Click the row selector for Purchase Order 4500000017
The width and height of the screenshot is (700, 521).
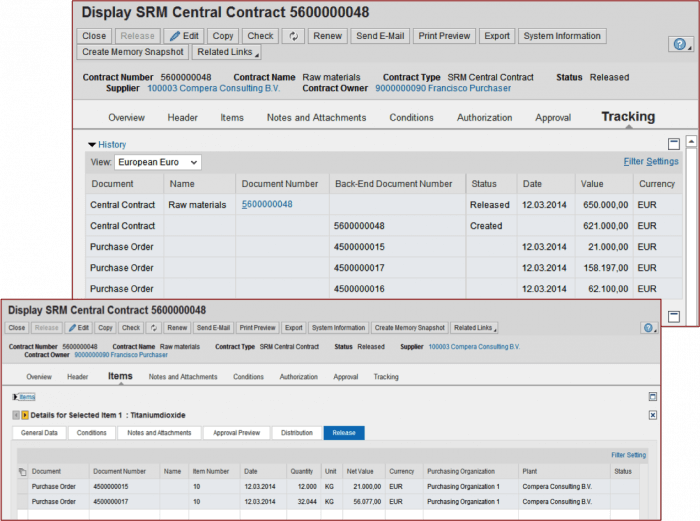(x=22, y=502)
